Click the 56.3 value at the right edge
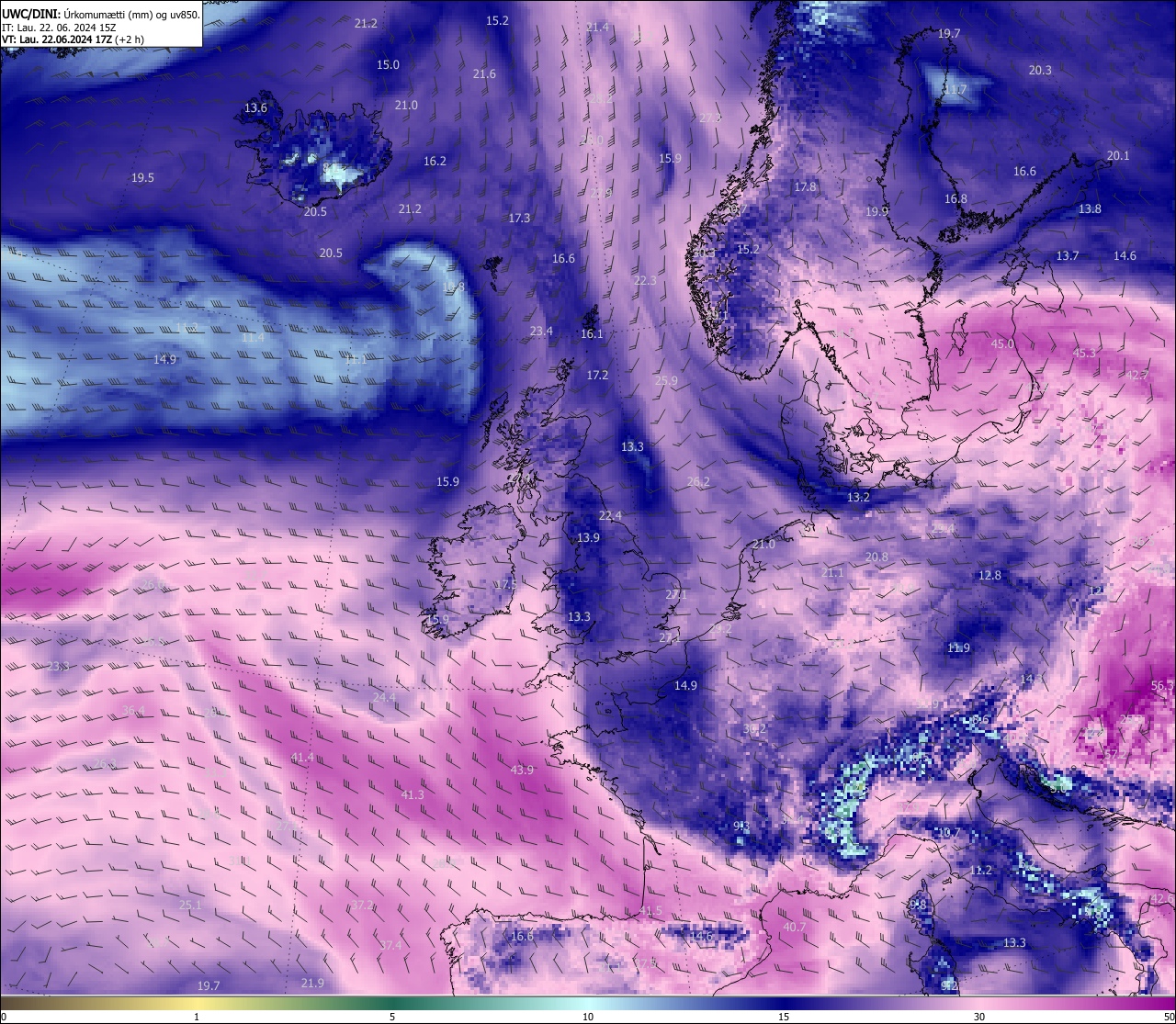 coord(1162,686)
